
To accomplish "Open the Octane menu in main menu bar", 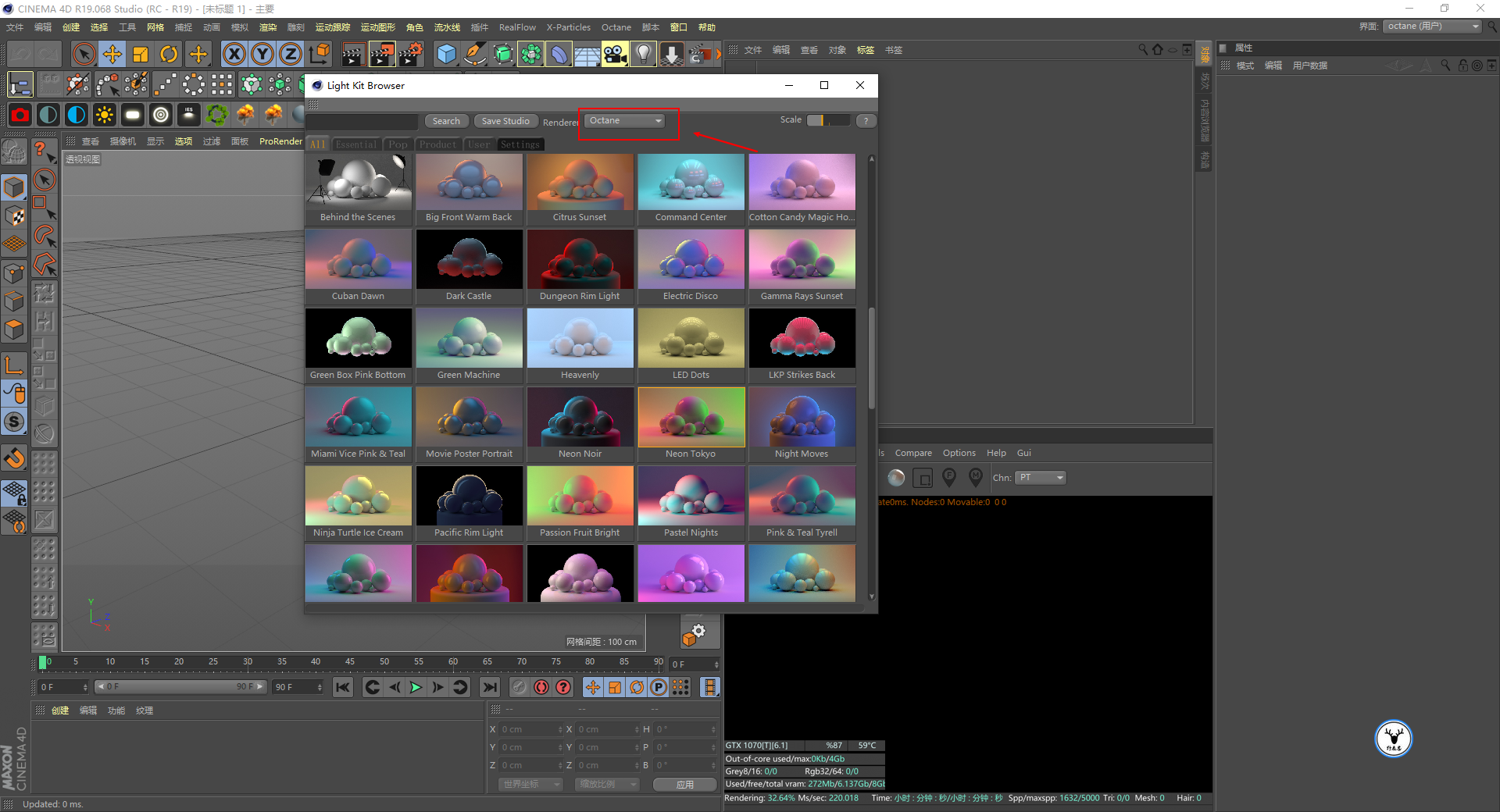I will (616, 27).
